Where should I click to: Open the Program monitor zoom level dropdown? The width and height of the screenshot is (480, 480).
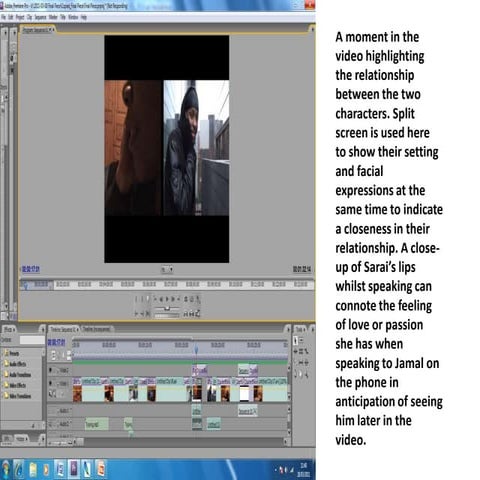tap(167, 269)
